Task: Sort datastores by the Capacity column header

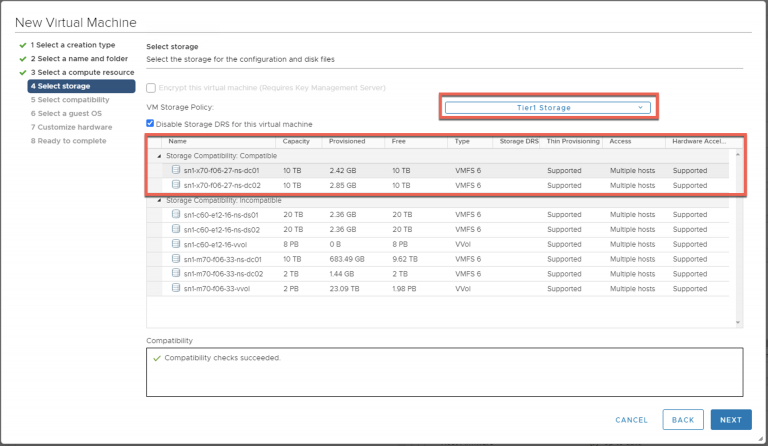Action: point(296,141)
